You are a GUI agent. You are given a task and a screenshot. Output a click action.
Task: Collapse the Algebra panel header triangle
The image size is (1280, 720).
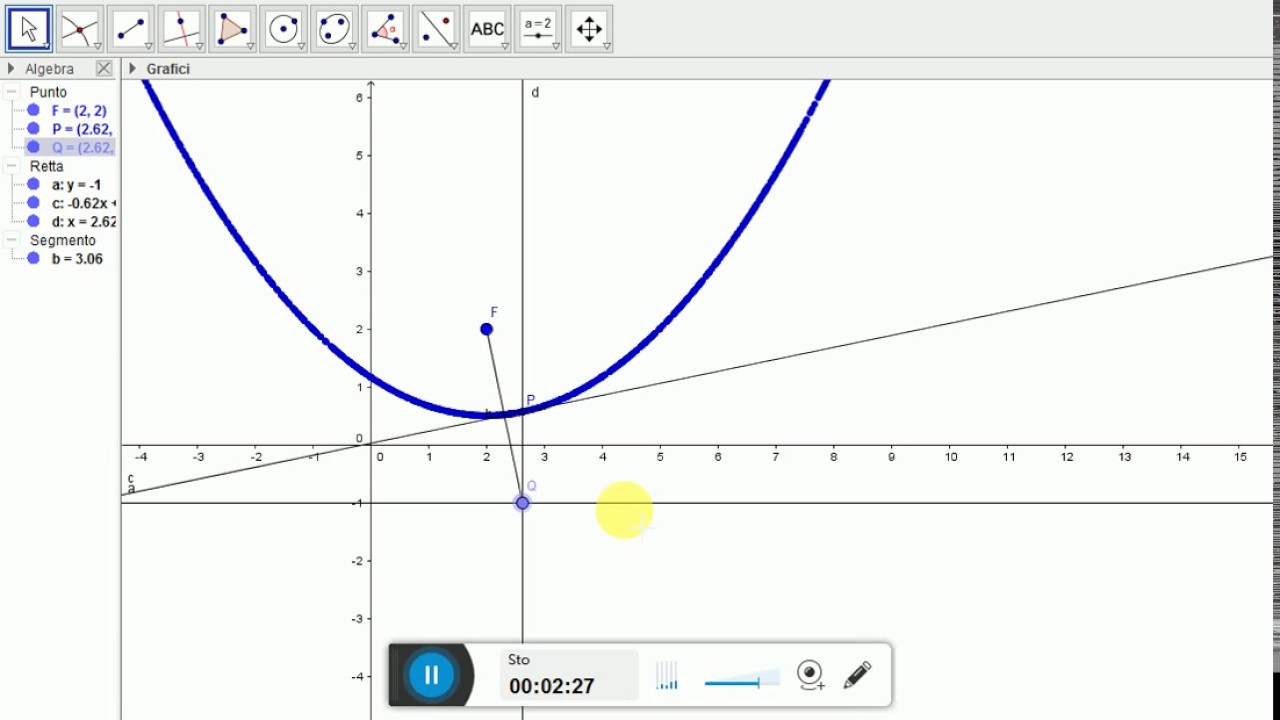(11, 69)
